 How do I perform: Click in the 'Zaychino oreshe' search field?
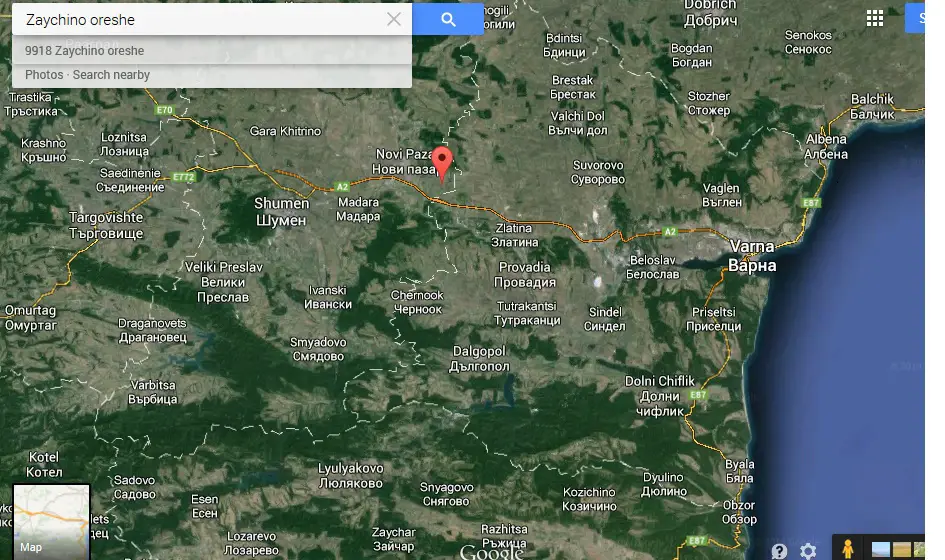pyautogui.click(x=200, y=19)
